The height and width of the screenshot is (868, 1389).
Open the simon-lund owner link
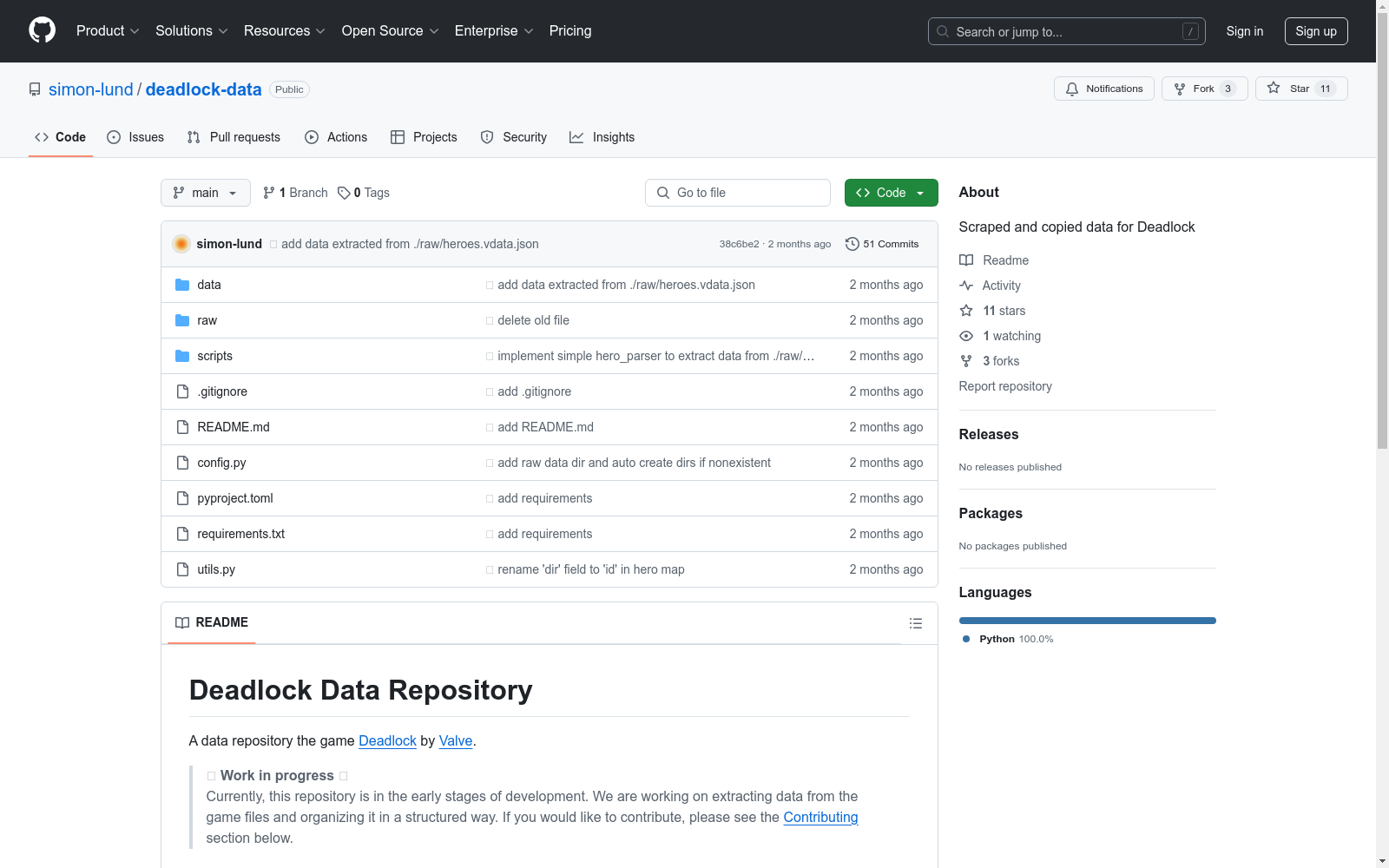pos(91,89)
